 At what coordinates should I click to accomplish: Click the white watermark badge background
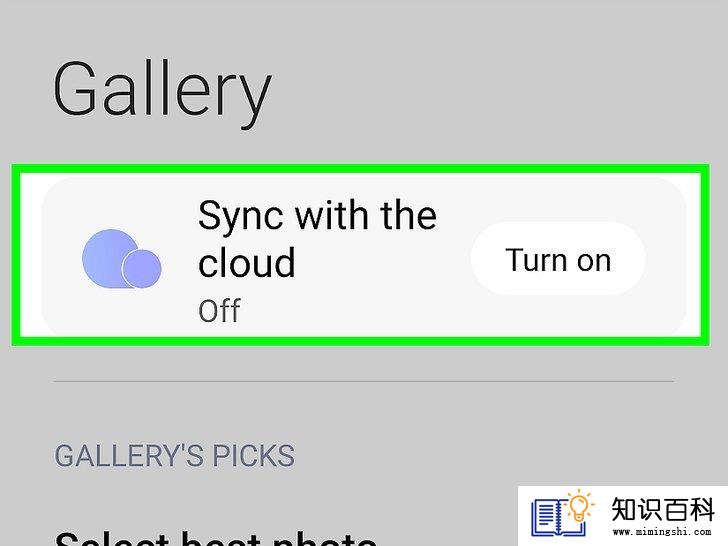pyautogui.click(x=623, y=516)
